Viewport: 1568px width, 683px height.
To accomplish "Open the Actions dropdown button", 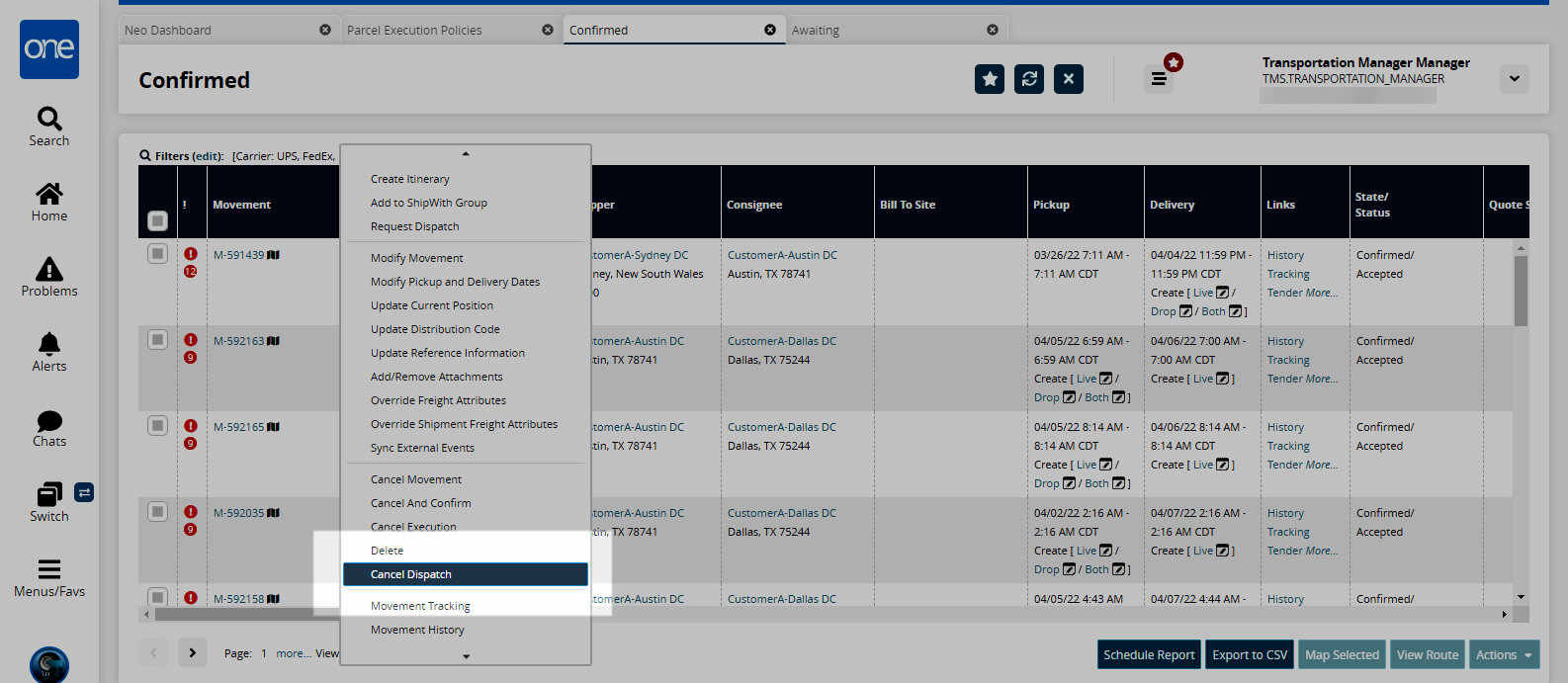I will pos(1504,654).
